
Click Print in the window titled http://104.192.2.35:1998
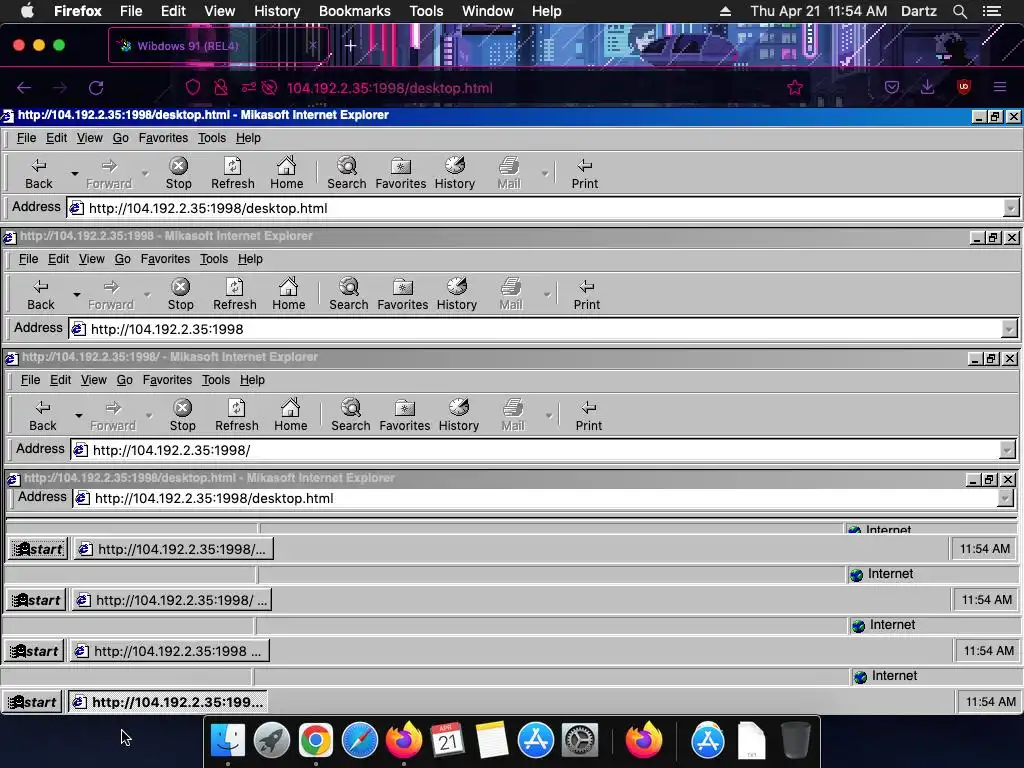pyautogui.click(x=586, y=295)
